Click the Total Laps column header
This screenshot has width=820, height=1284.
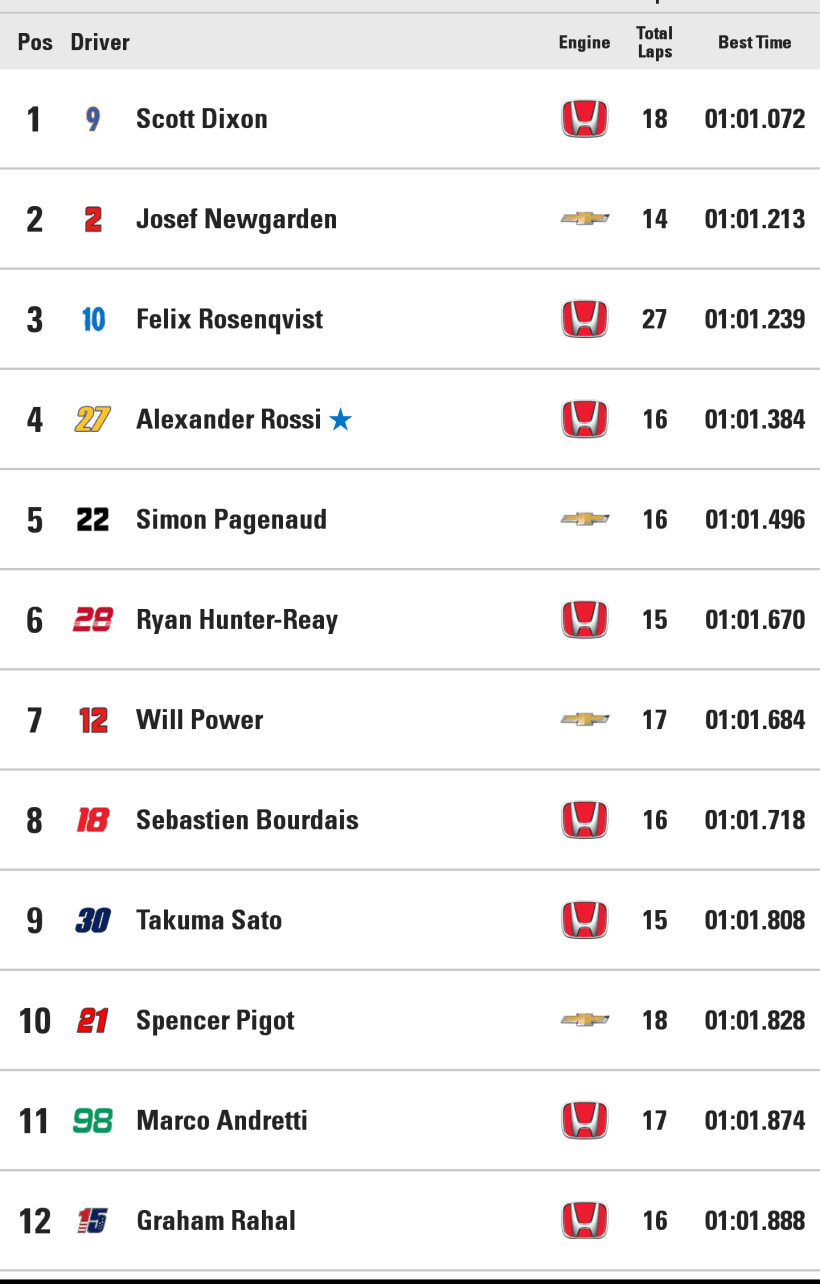654,42
